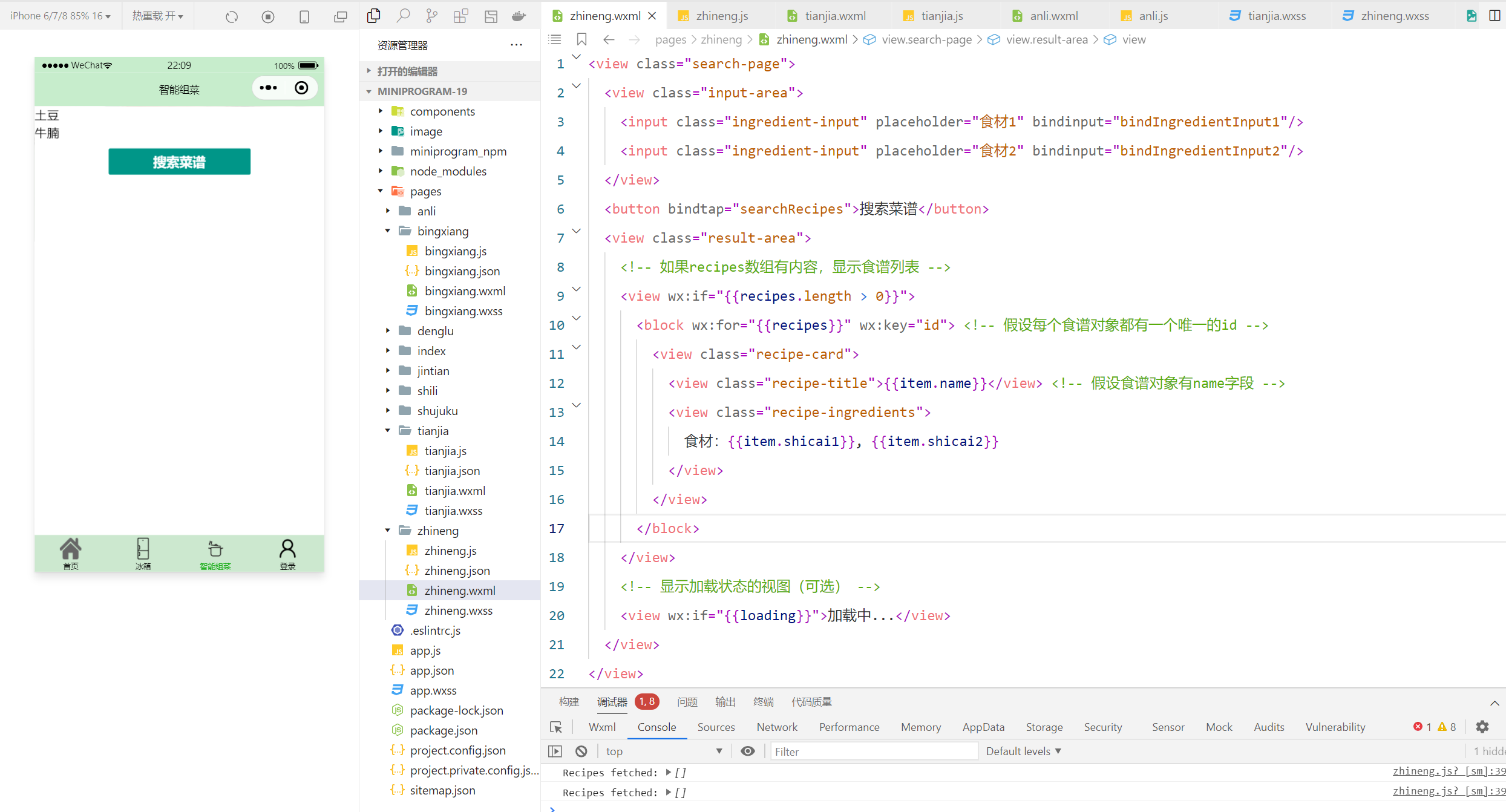
Task: Toggle the console sidebar panel icon
Action: point(555,751)
